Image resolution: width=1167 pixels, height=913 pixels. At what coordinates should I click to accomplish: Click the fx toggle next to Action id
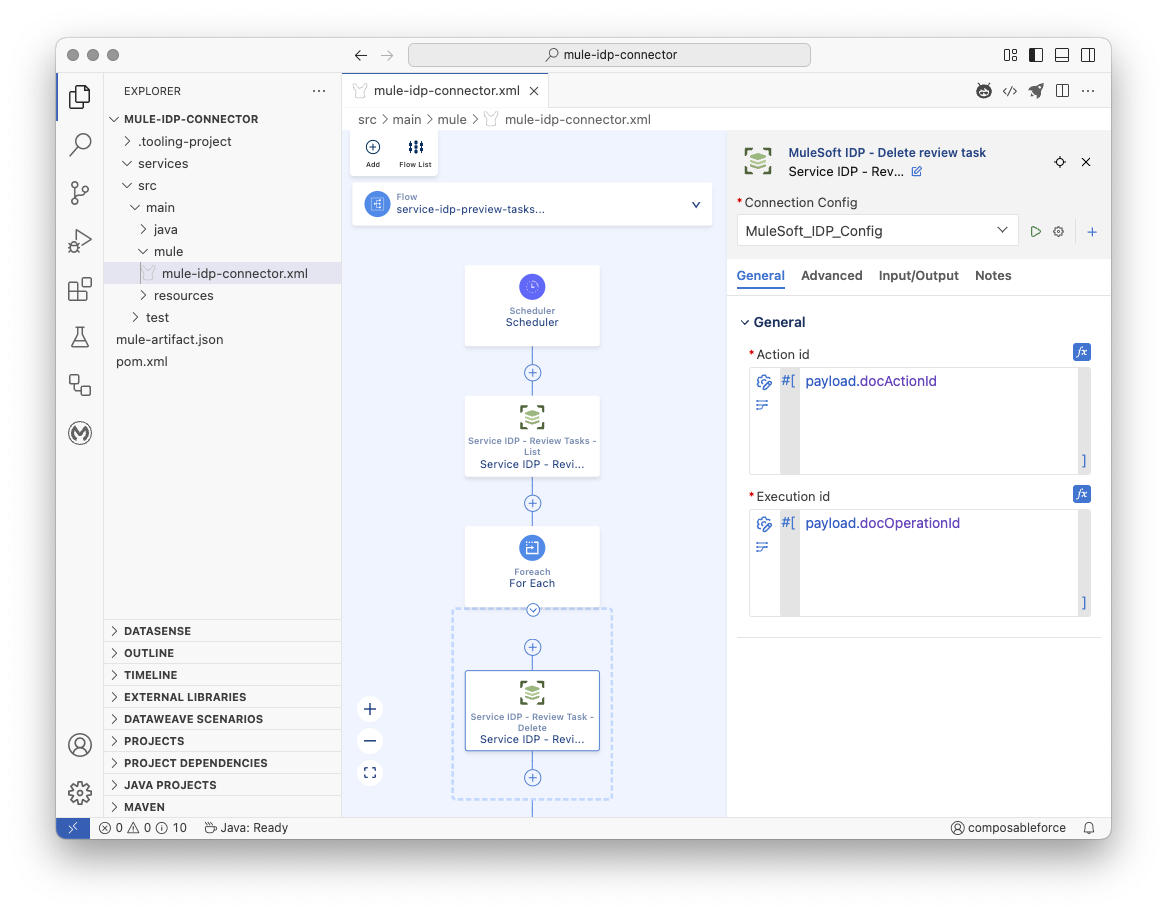click(1083, 352)
